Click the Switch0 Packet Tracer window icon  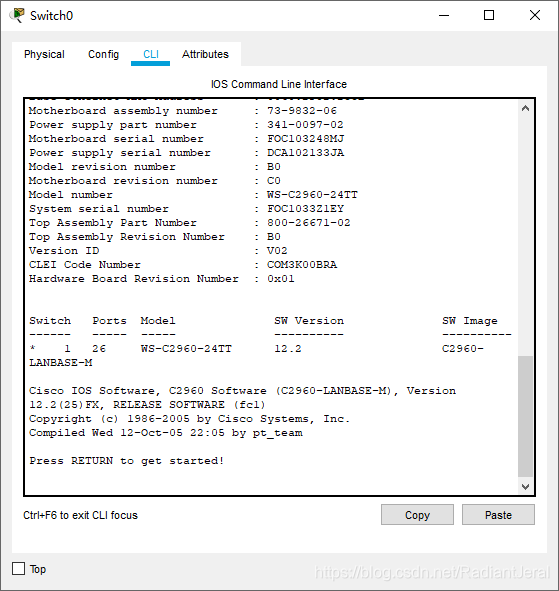[17, 15]
